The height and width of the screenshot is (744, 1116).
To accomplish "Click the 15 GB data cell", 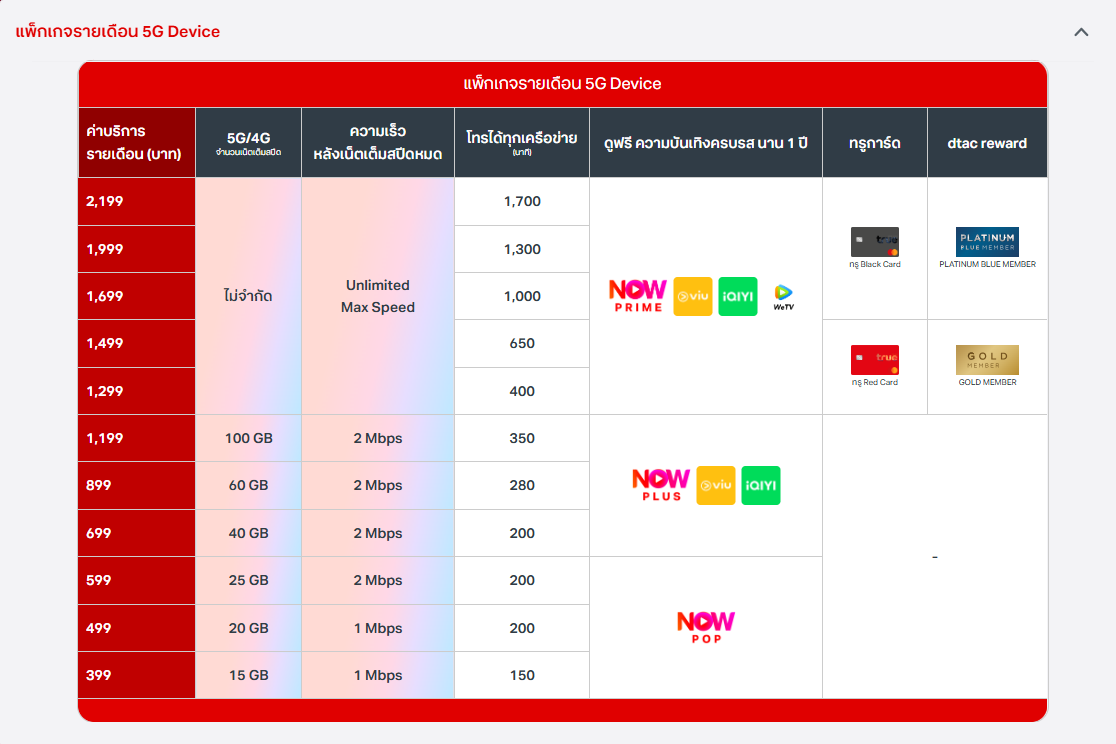I will 248,675.
